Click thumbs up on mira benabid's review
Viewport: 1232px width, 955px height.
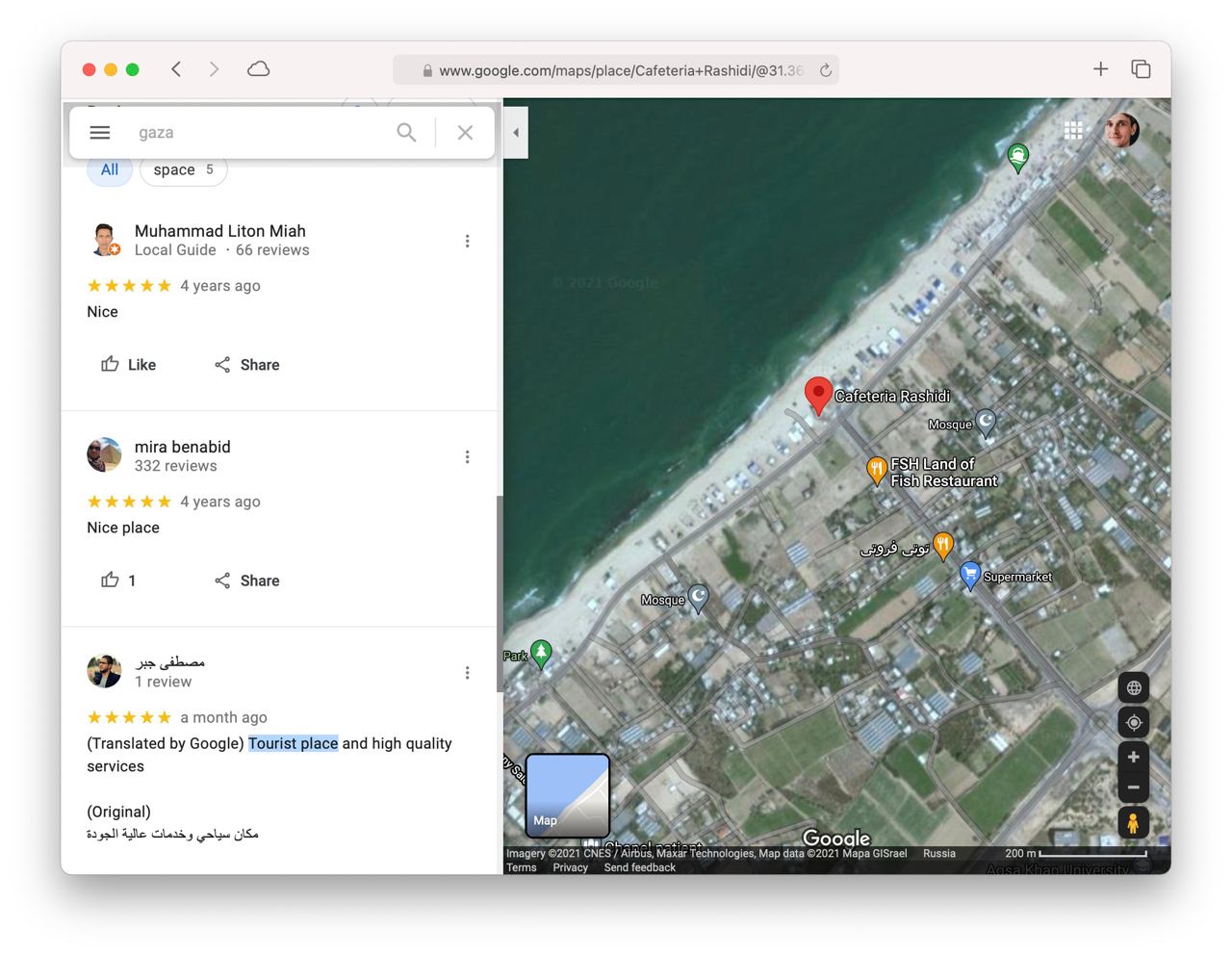coord(118,581)
